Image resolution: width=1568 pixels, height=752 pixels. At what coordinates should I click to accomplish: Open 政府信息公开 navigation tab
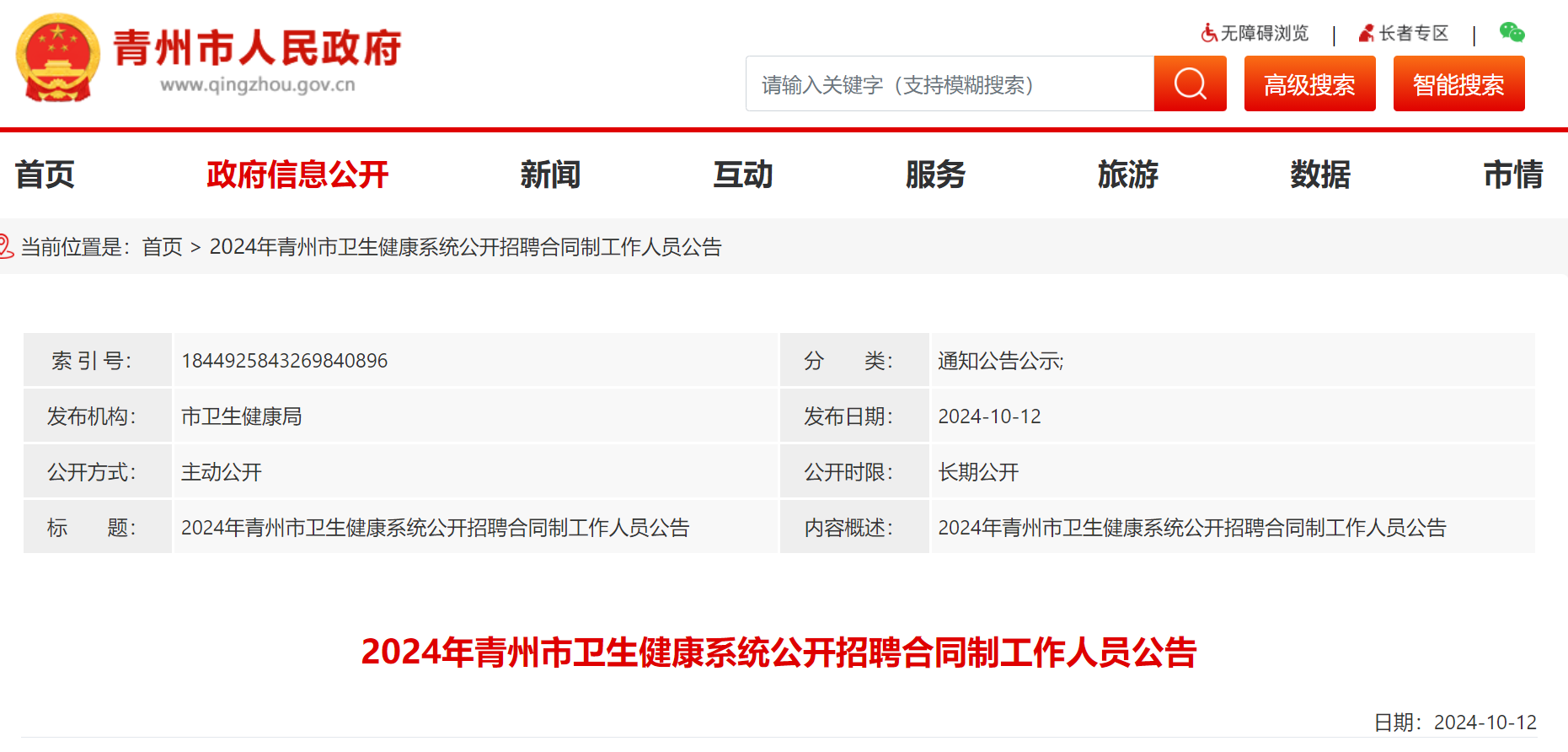(x=297, y=175)
